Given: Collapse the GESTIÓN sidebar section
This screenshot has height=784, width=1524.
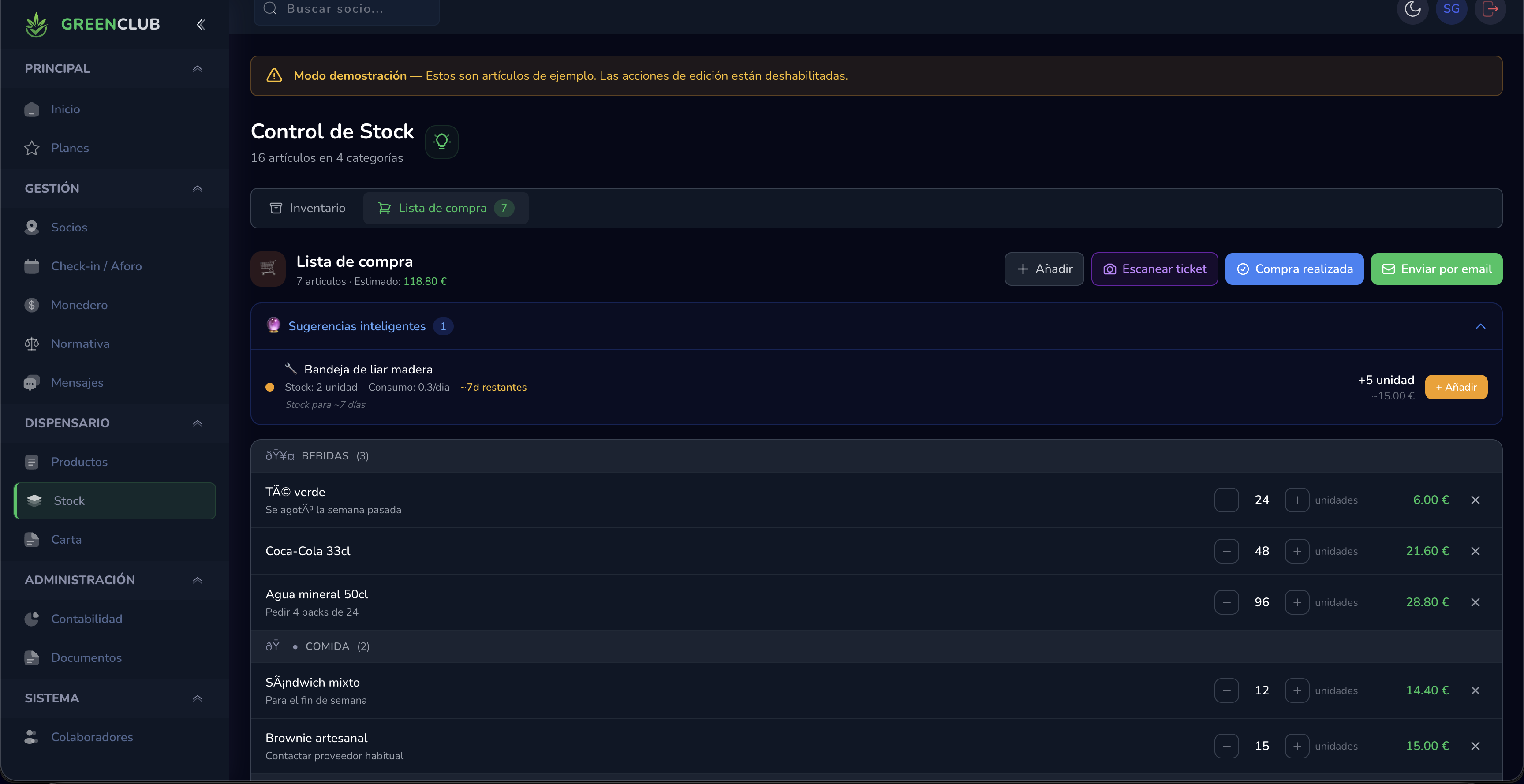Looking at the screenshot, I should coord(198,188).
